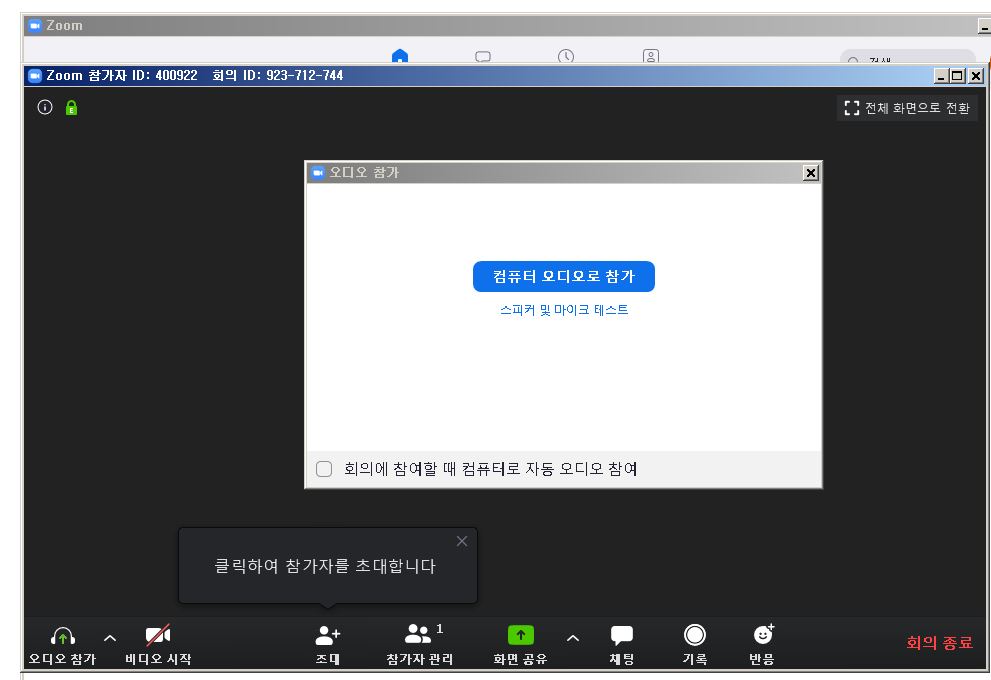This screenshot has width=991, height=680.
Task: Close the 오디오 참가 dialog
Action: pos(811,173)
